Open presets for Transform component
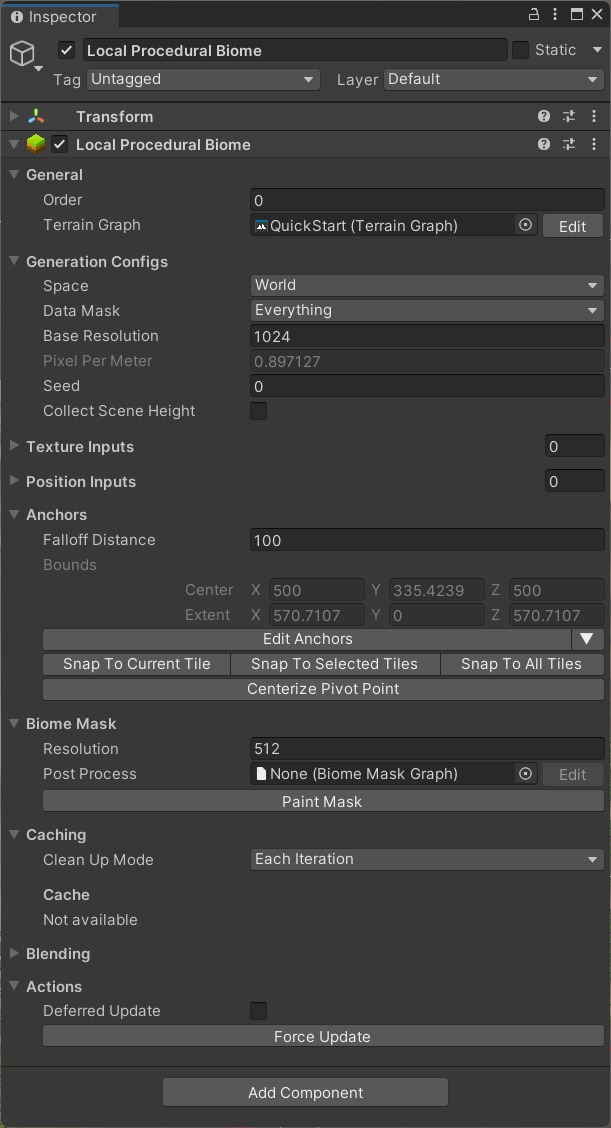 click(569, 116)
